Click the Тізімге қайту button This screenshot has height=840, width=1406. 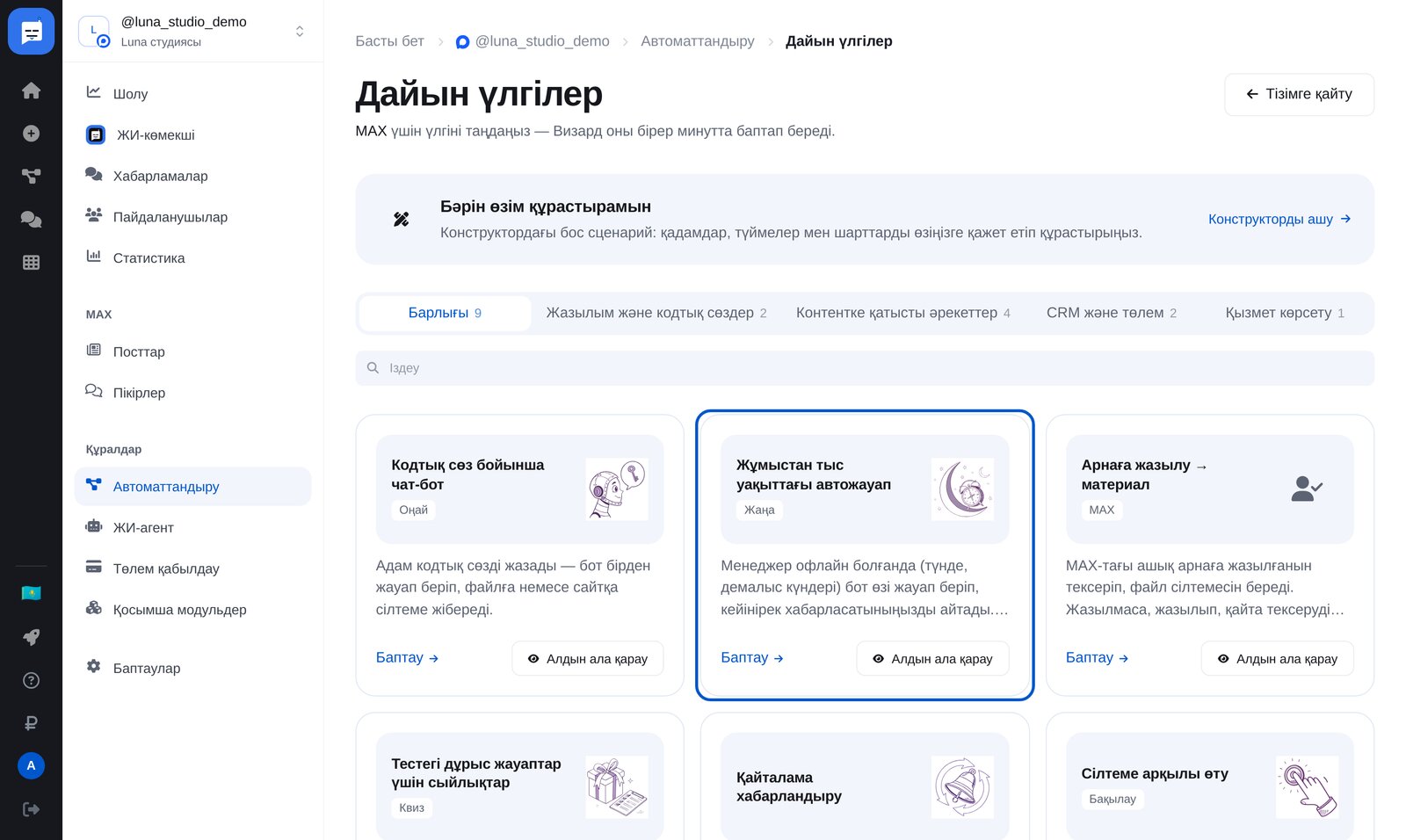[1299, 94]
